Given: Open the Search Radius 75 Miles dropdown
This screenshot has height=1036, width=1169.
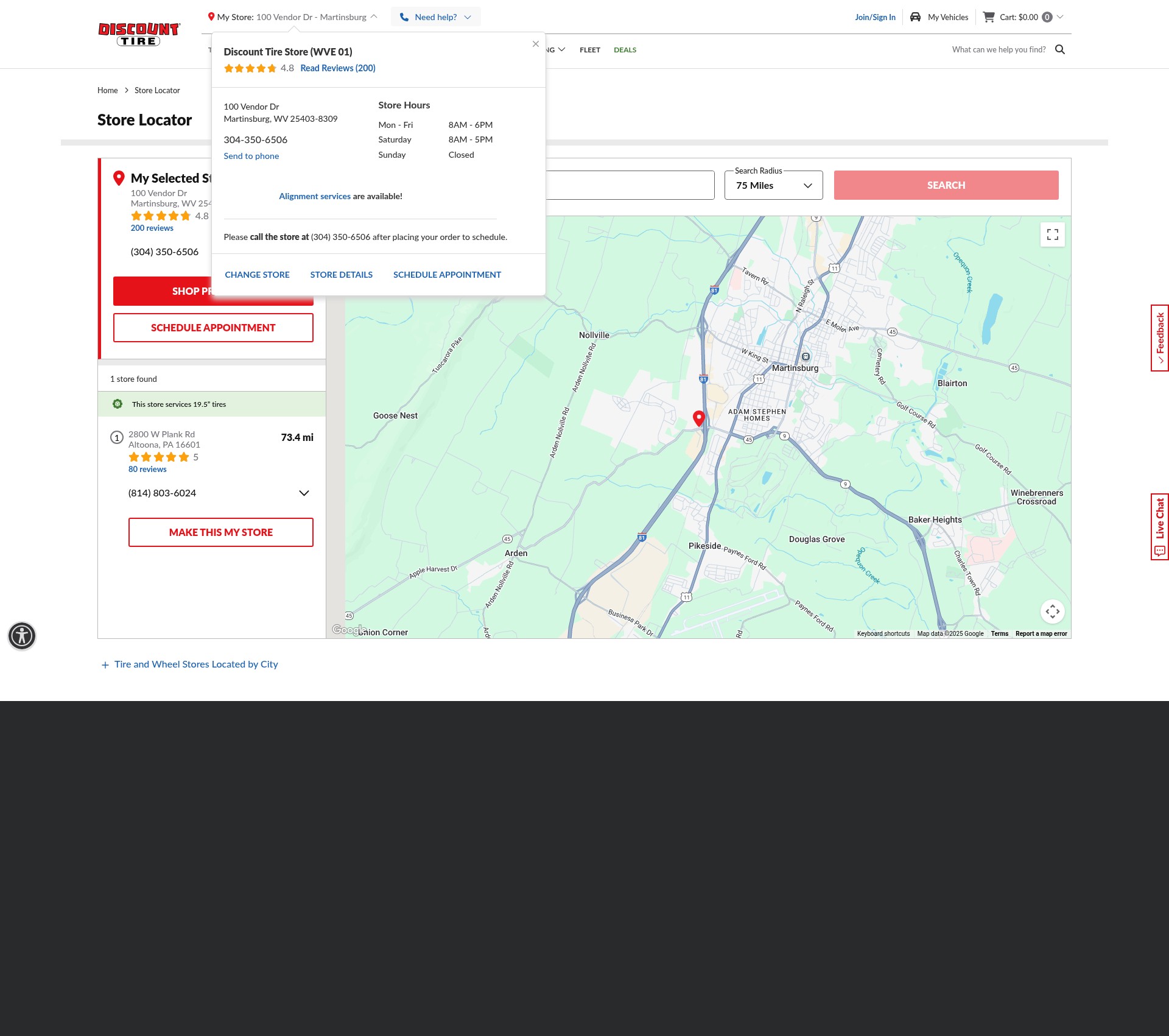Looking at the screenshot, I should coord(773,185).
